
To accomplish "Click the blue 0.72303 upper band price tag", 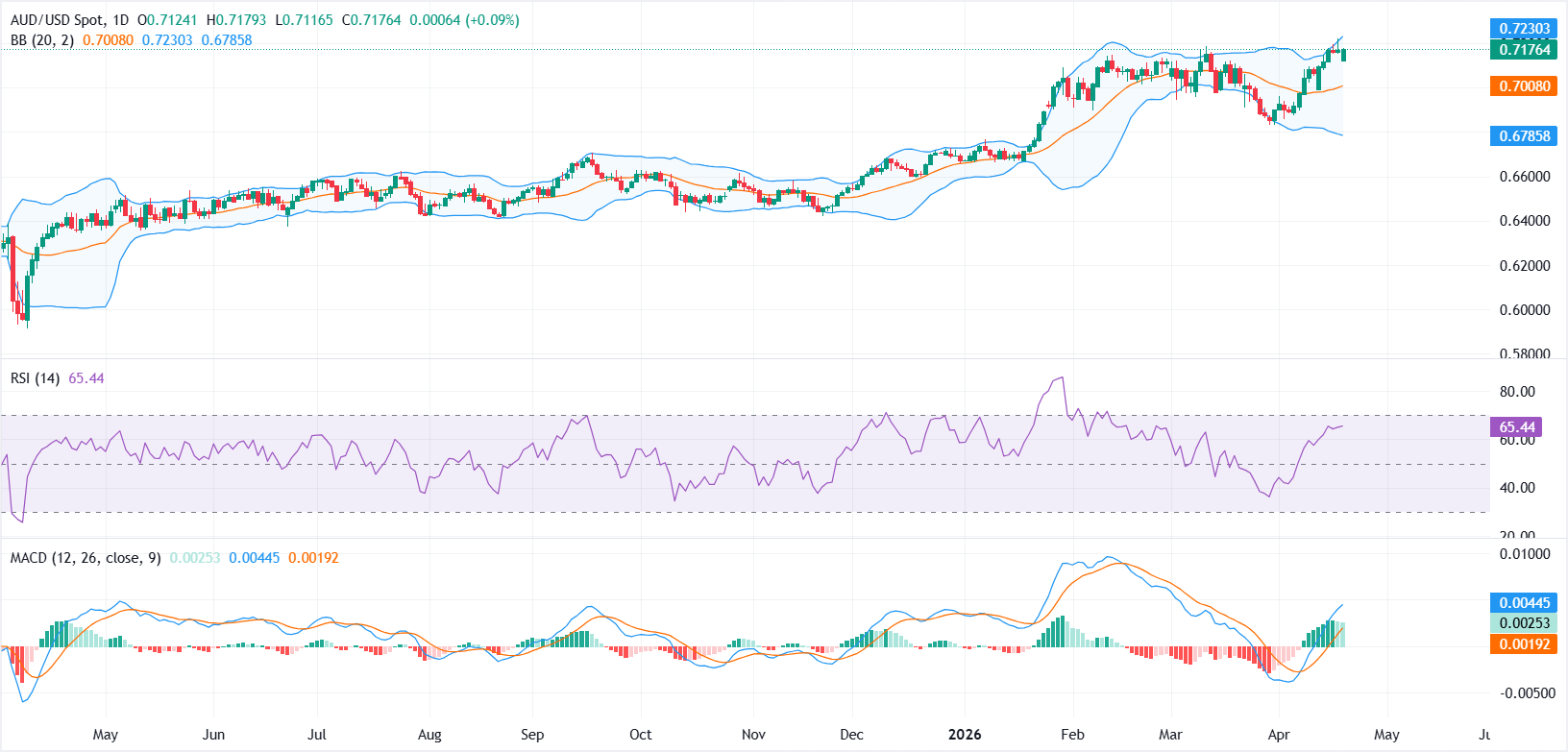I will tap(1524, 29).
